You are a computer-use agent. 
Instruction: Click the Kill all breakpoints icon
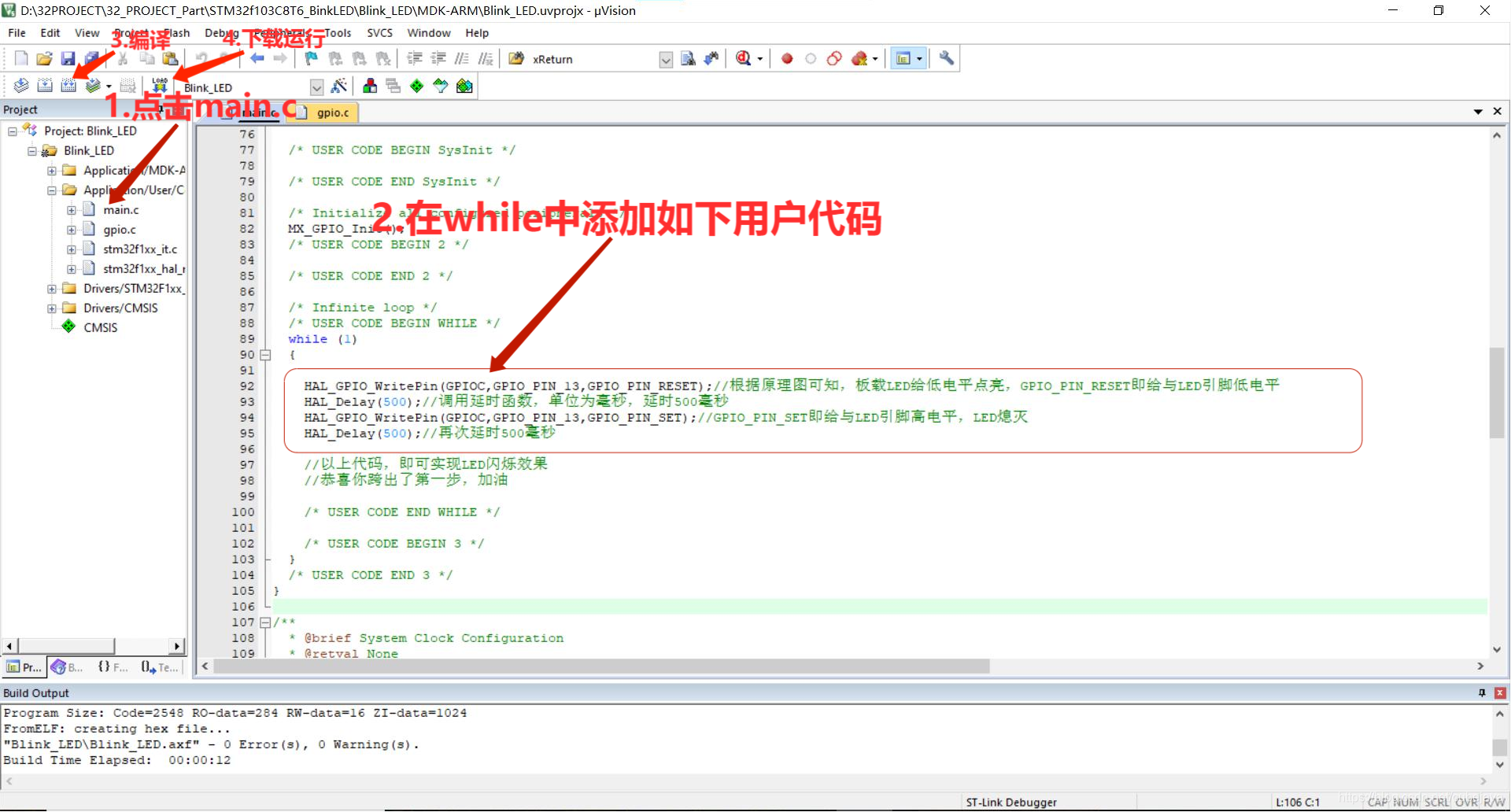pos(859,59)
